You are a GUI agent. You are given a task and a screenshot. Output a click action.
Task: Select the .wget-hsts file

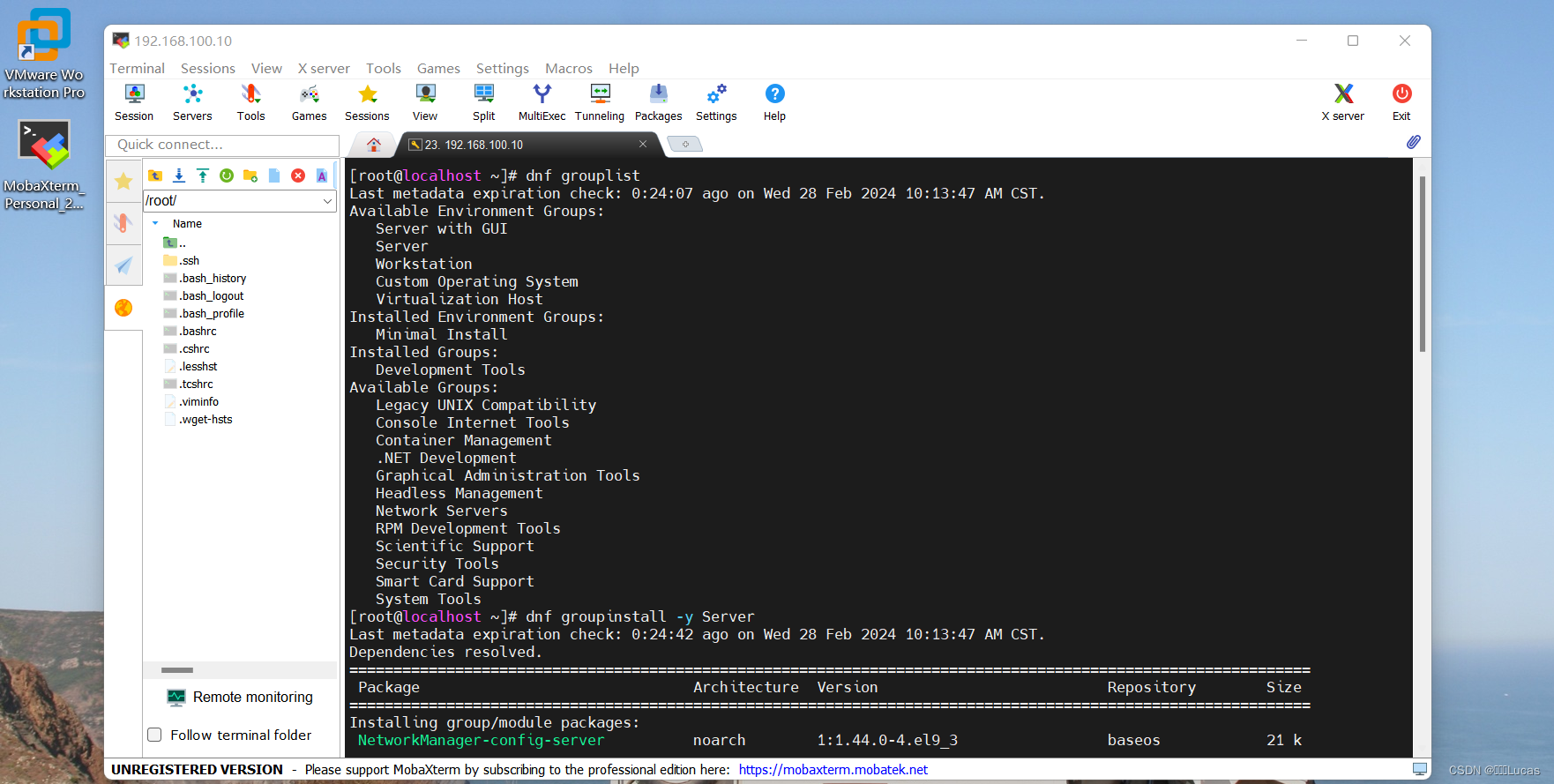point(198,420)
